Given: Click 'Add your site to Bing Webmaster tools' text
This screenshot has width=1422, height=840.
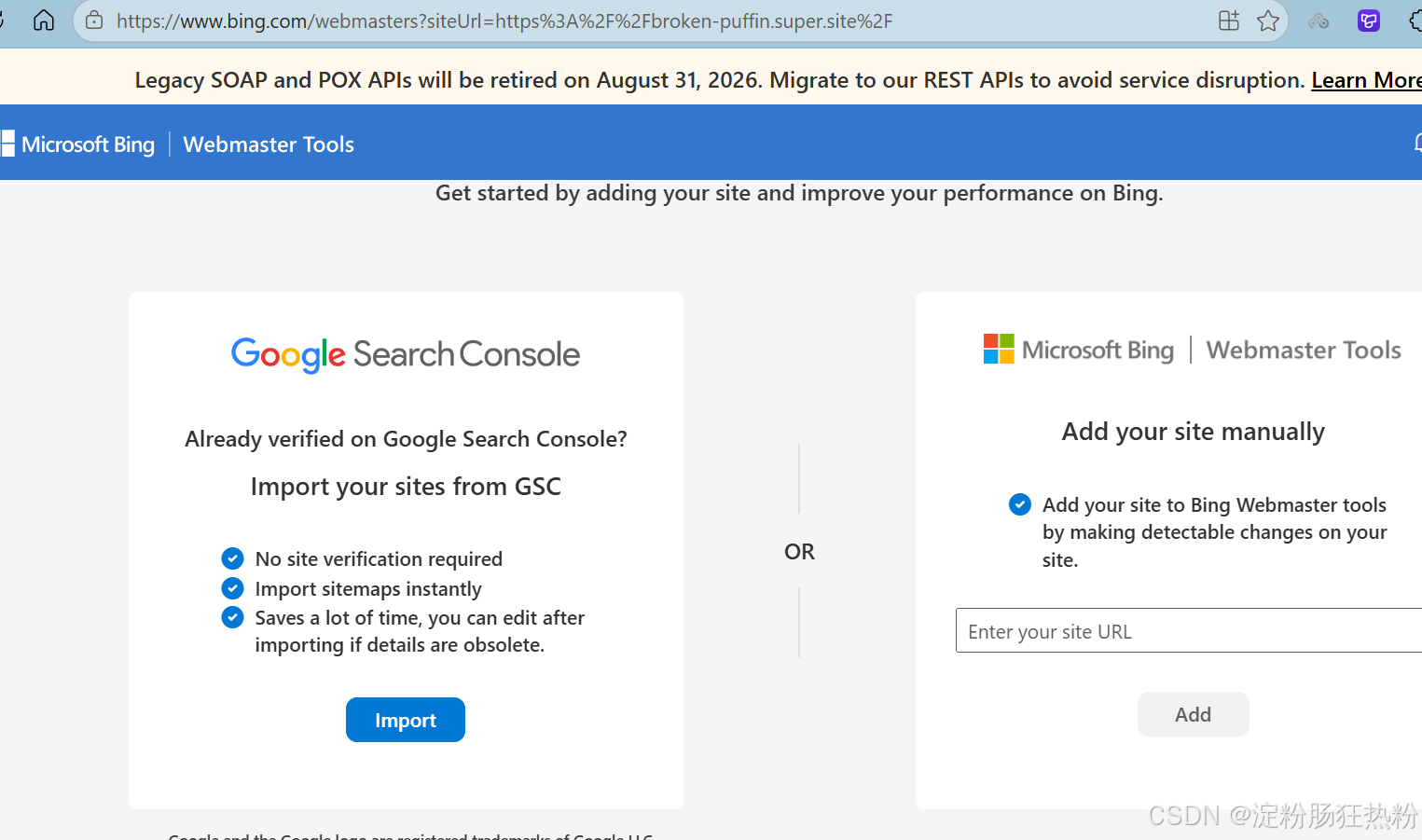Looking at the screenshot, I should click(x=1215, y=532).
